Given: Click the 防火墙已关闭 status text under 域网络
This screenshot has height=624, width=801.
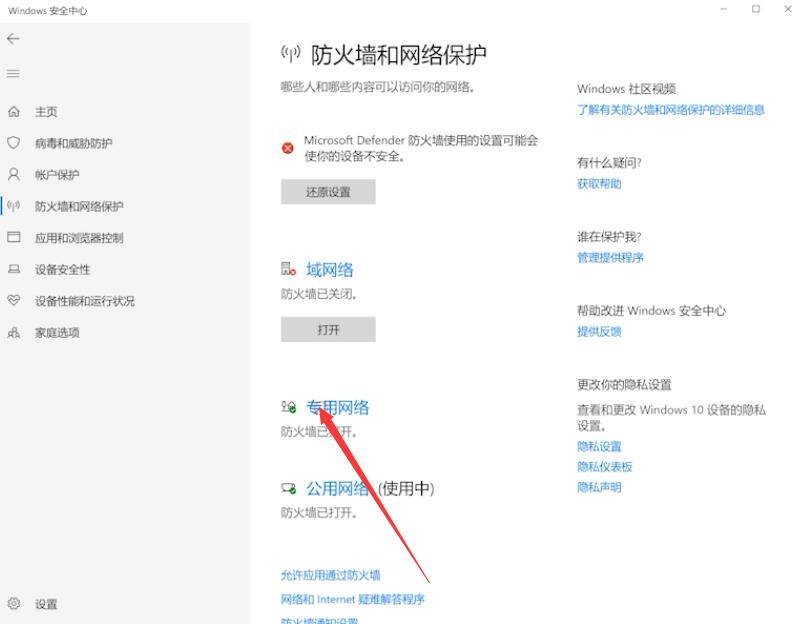Looking at the screenshot, I should click(319, 294).
